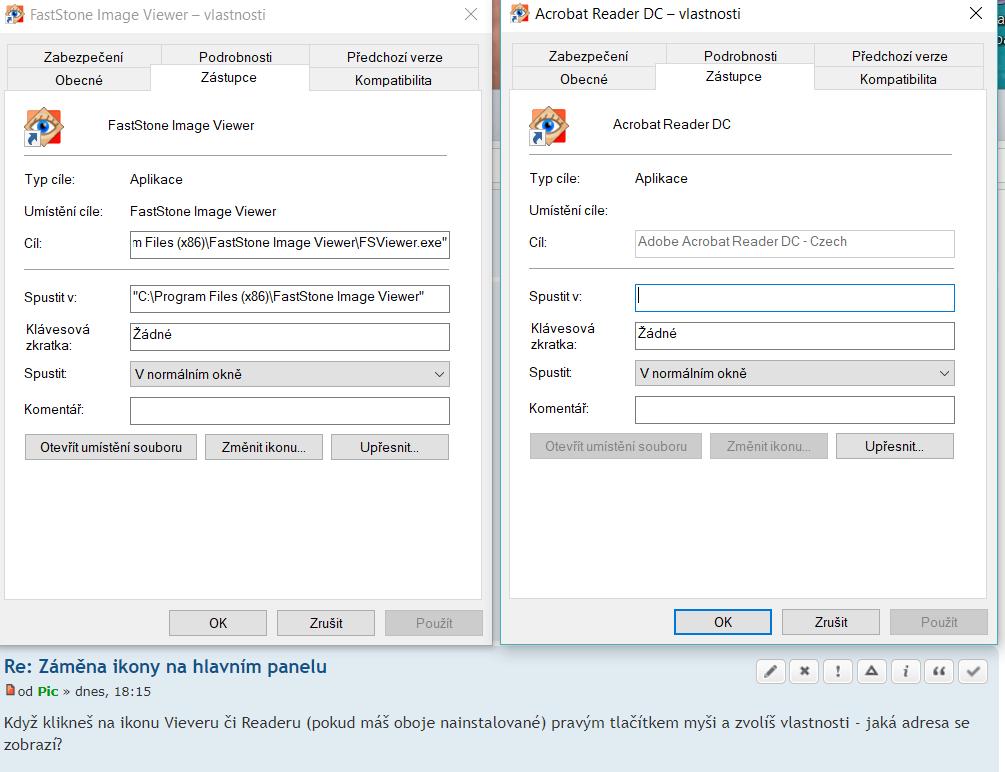
Task: Click Klávesová zkratka field in Acrobat dialog
Action: pos(795,335)
